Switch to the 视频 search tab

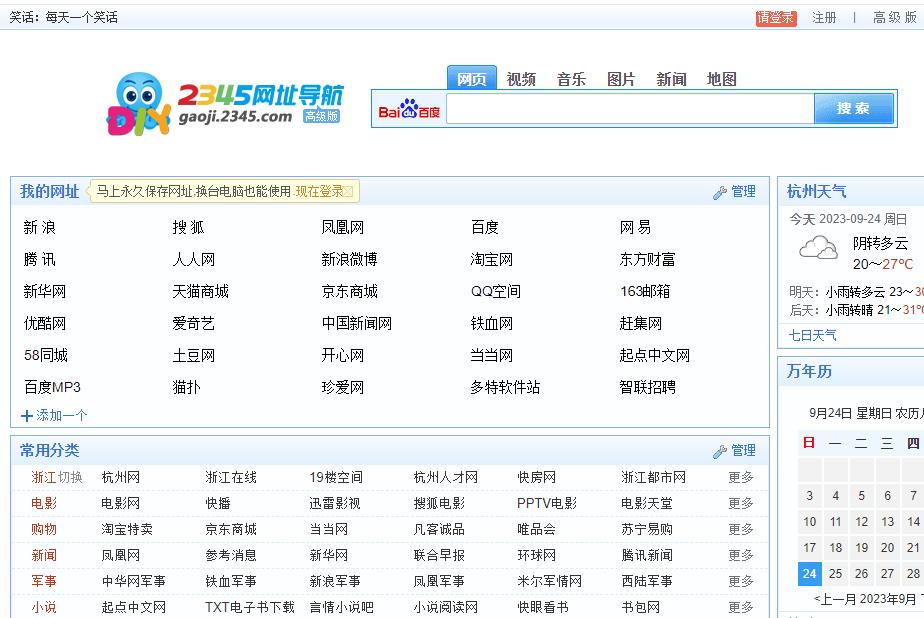[522, 79]
